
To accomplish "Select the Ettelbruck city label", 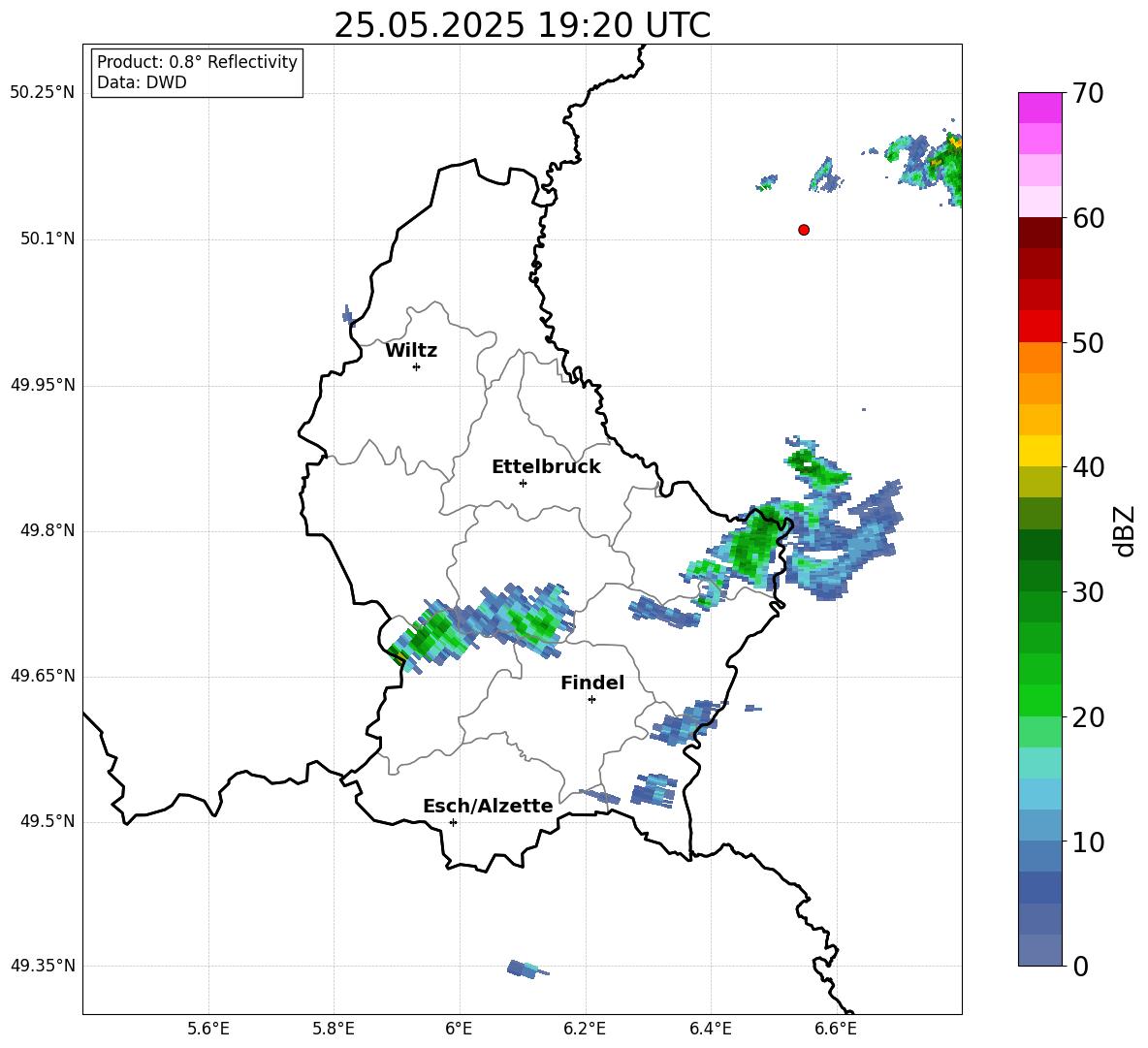I will point(546,467).
